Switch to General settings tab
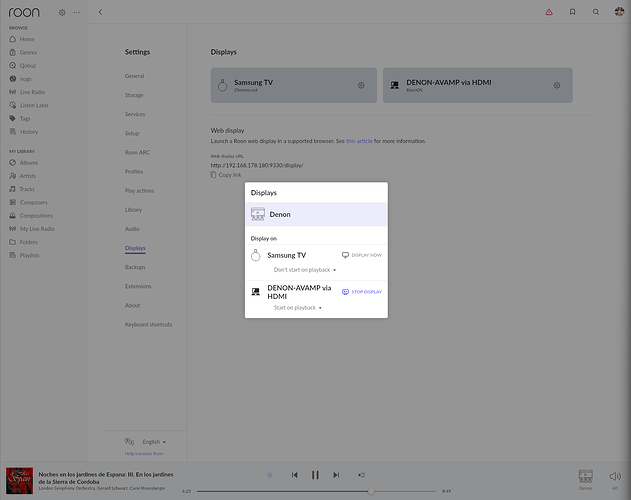Viewport: 631px width, 500px height. 134,76
